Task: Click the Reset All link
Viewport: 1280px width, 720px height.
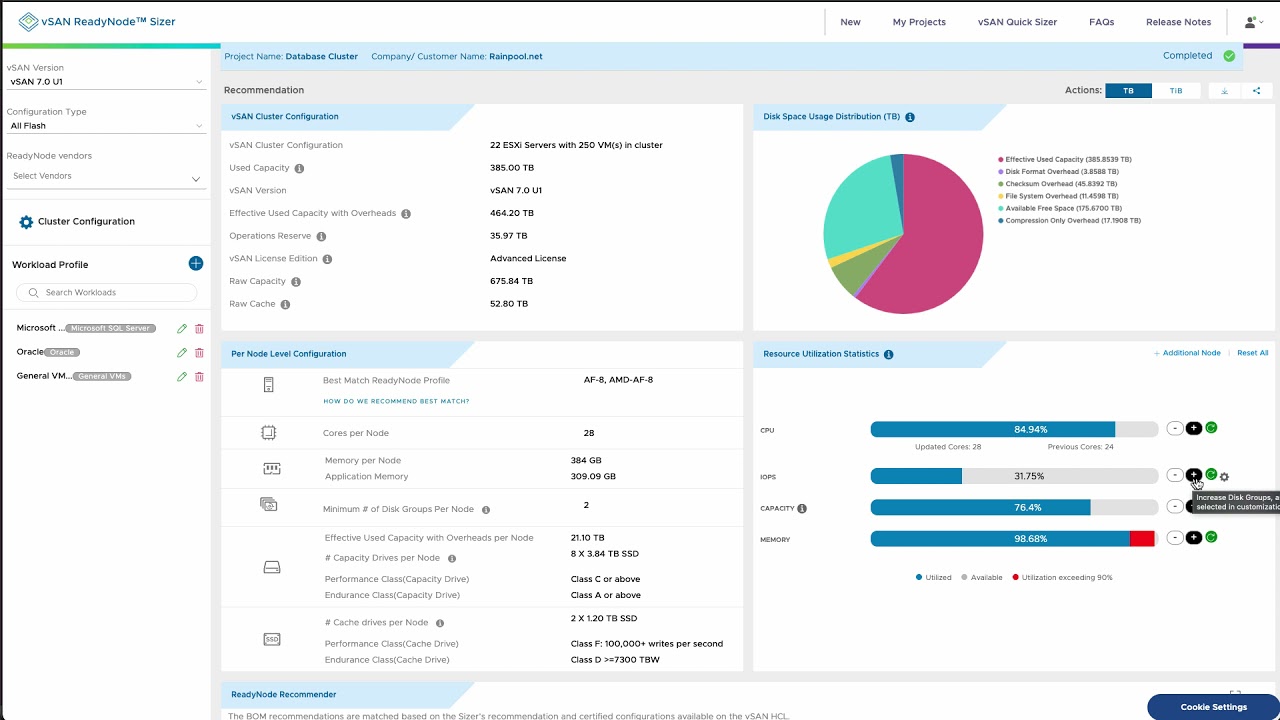Action: coord(1252,353)
